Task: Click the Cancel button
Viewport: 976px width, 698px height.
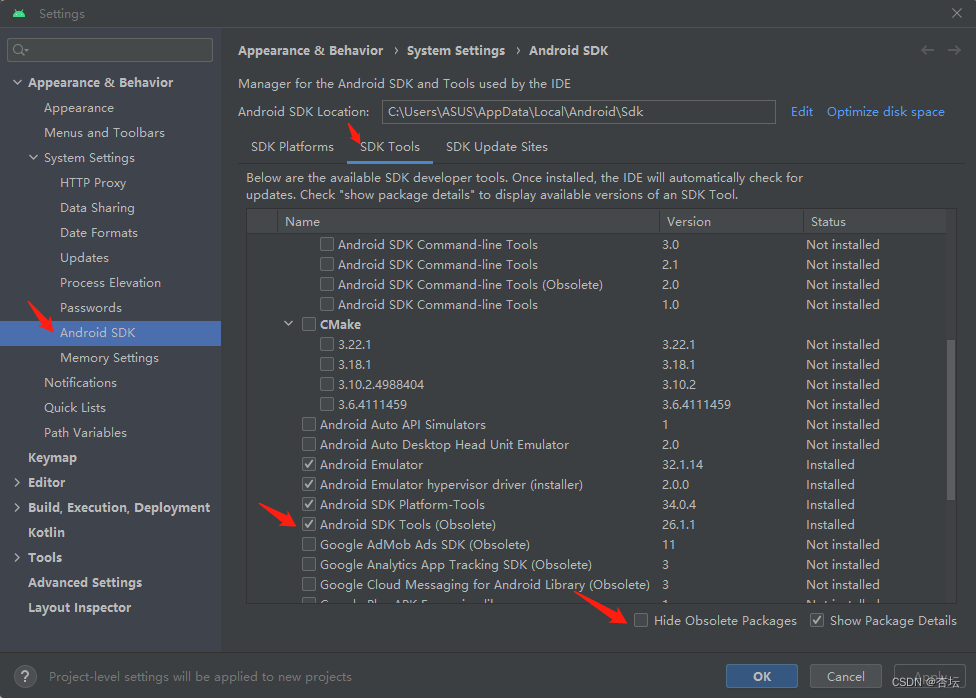Action: (845, 676)
